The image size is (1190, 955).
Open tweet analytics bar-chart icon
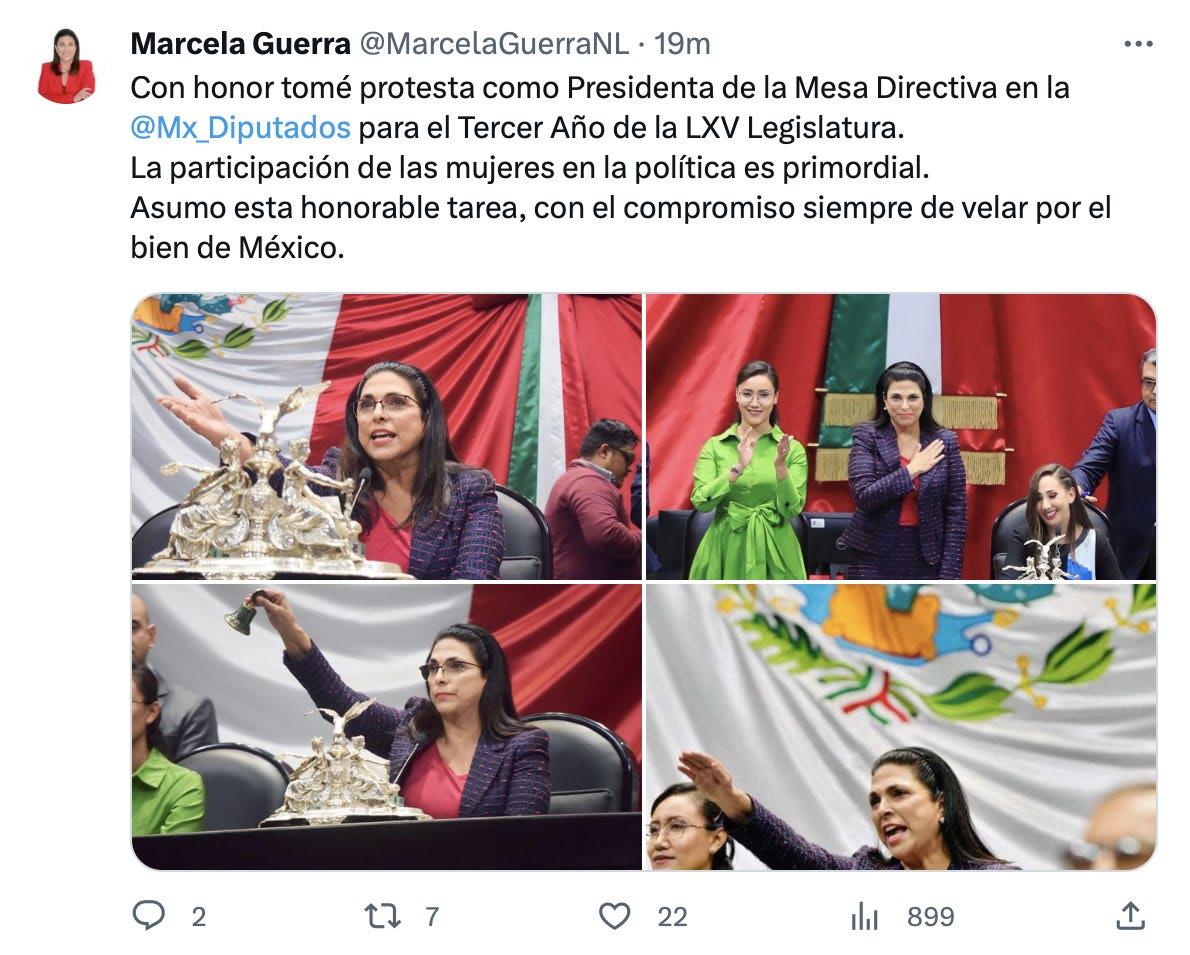coord(864,916)
